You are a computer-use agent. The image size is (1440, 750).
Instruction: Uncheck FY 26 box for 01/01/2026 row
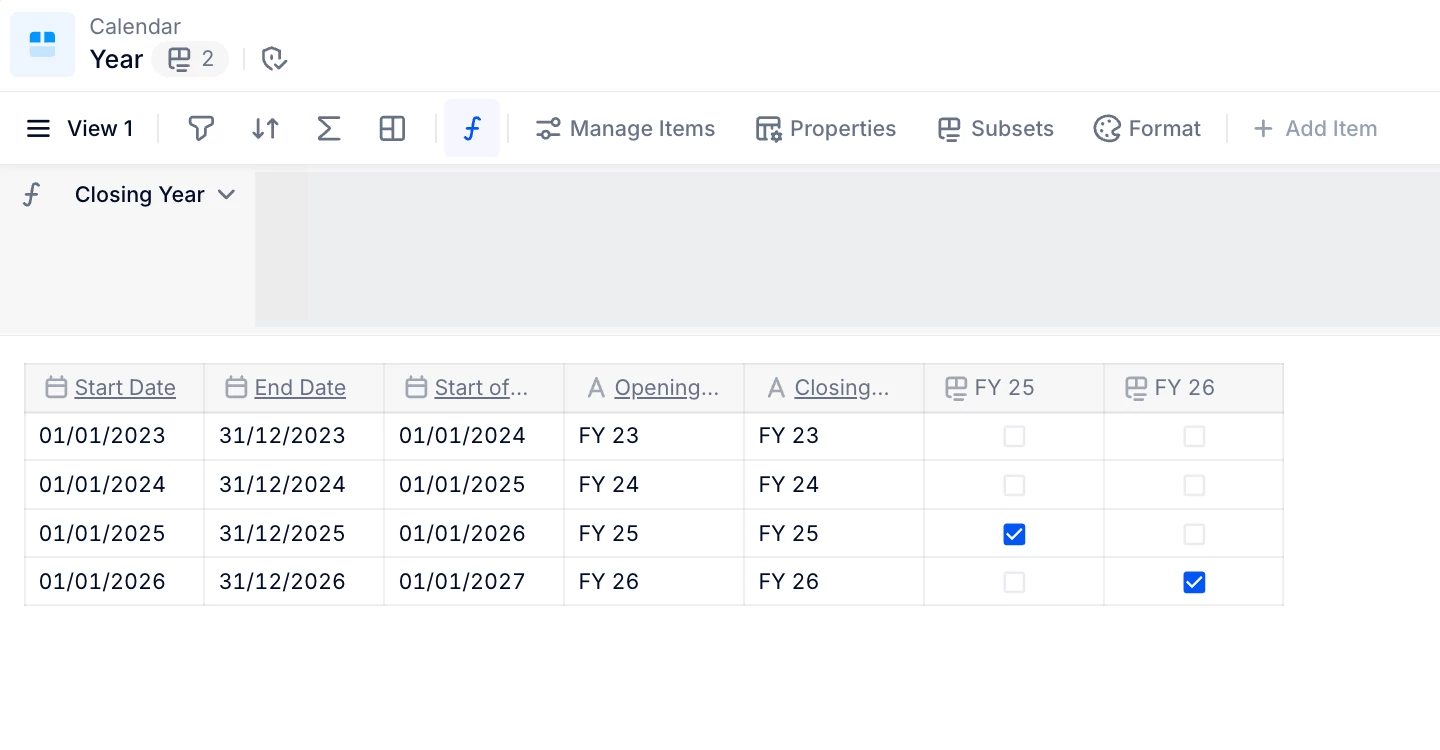pos(1194,582)
